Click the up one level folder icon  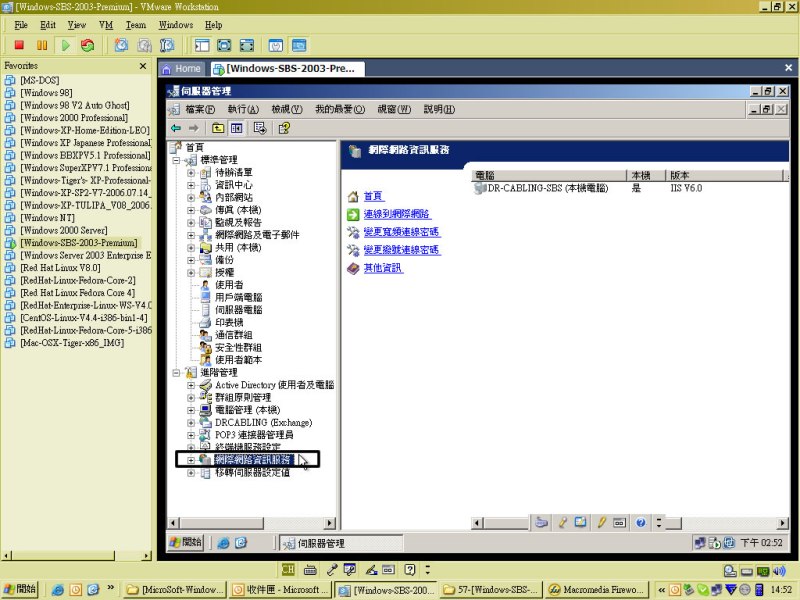pyautogui.click(x=218, y=128)
